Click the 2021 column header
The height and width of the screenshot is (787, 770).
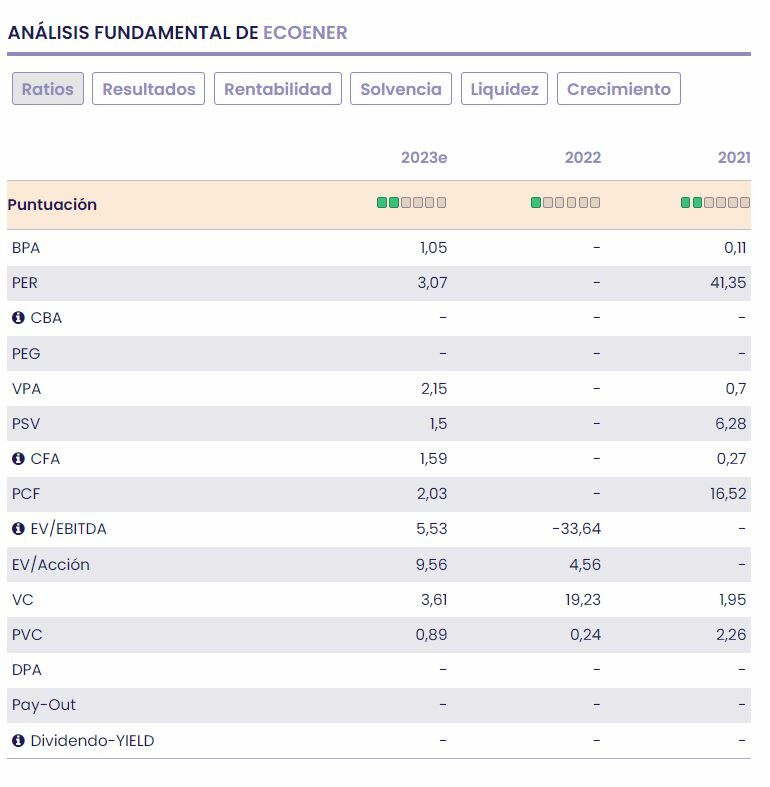coord(734,158)
